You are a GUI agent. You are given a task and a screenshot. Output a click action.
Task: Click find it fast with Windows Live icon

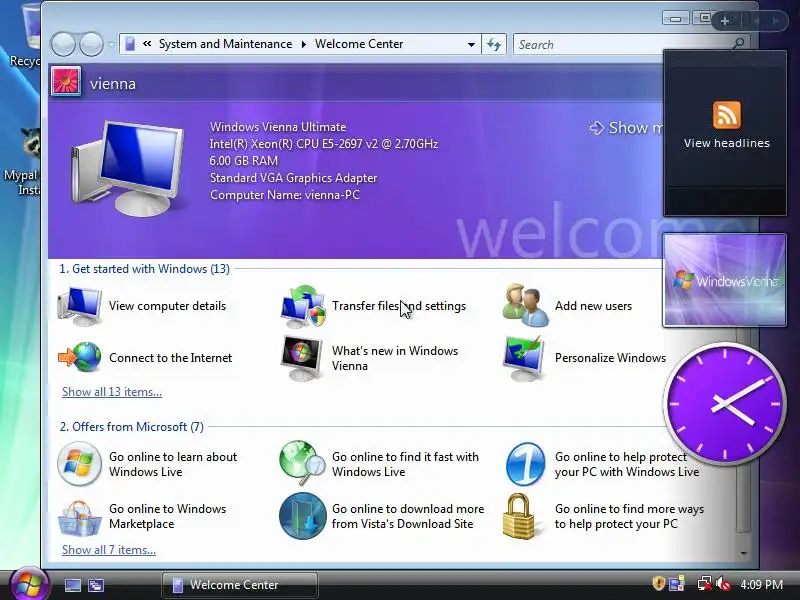pyautogui.click(x=302, y=463)
